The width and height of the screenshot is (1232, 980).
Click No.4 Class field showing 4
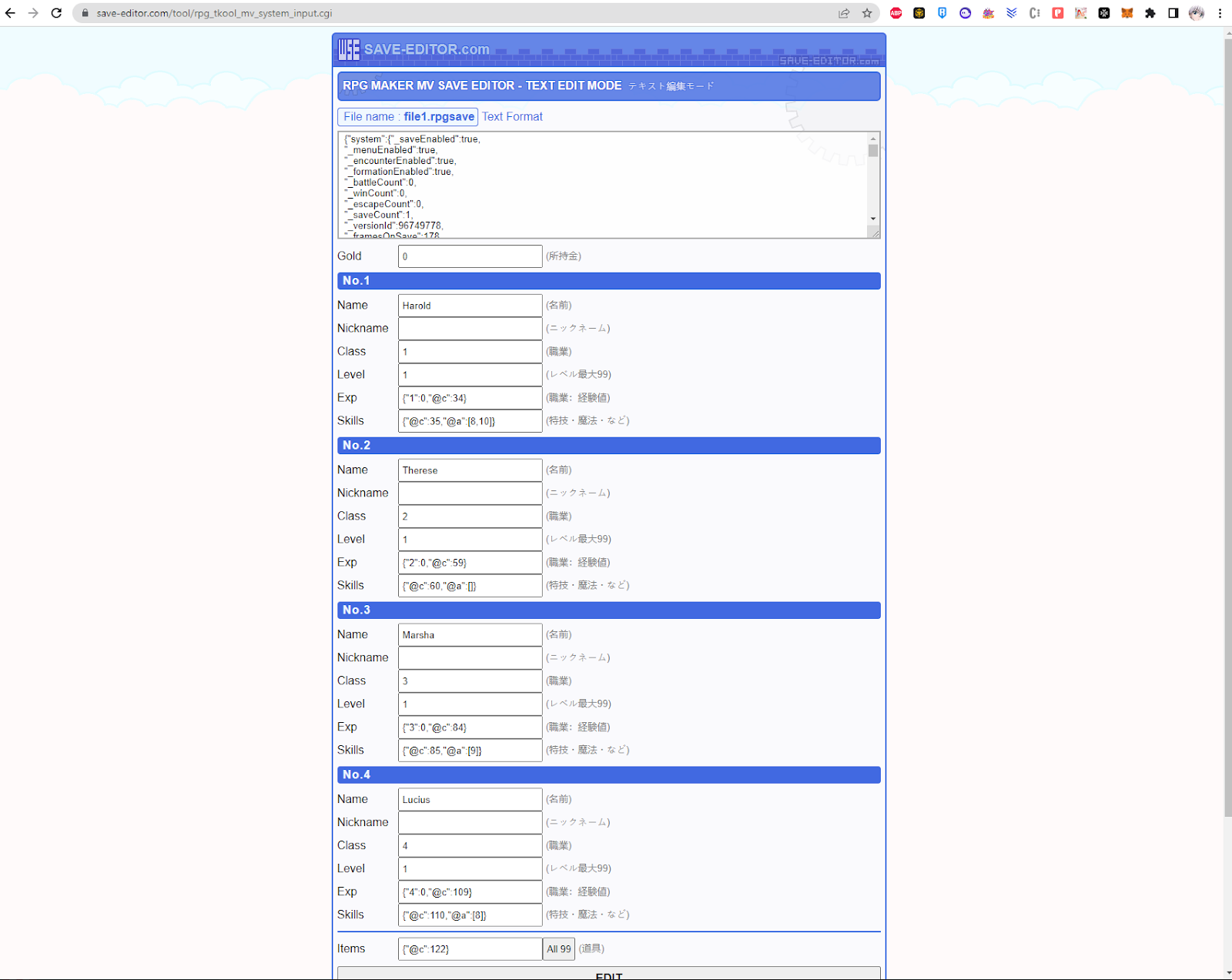pos(470,846)
